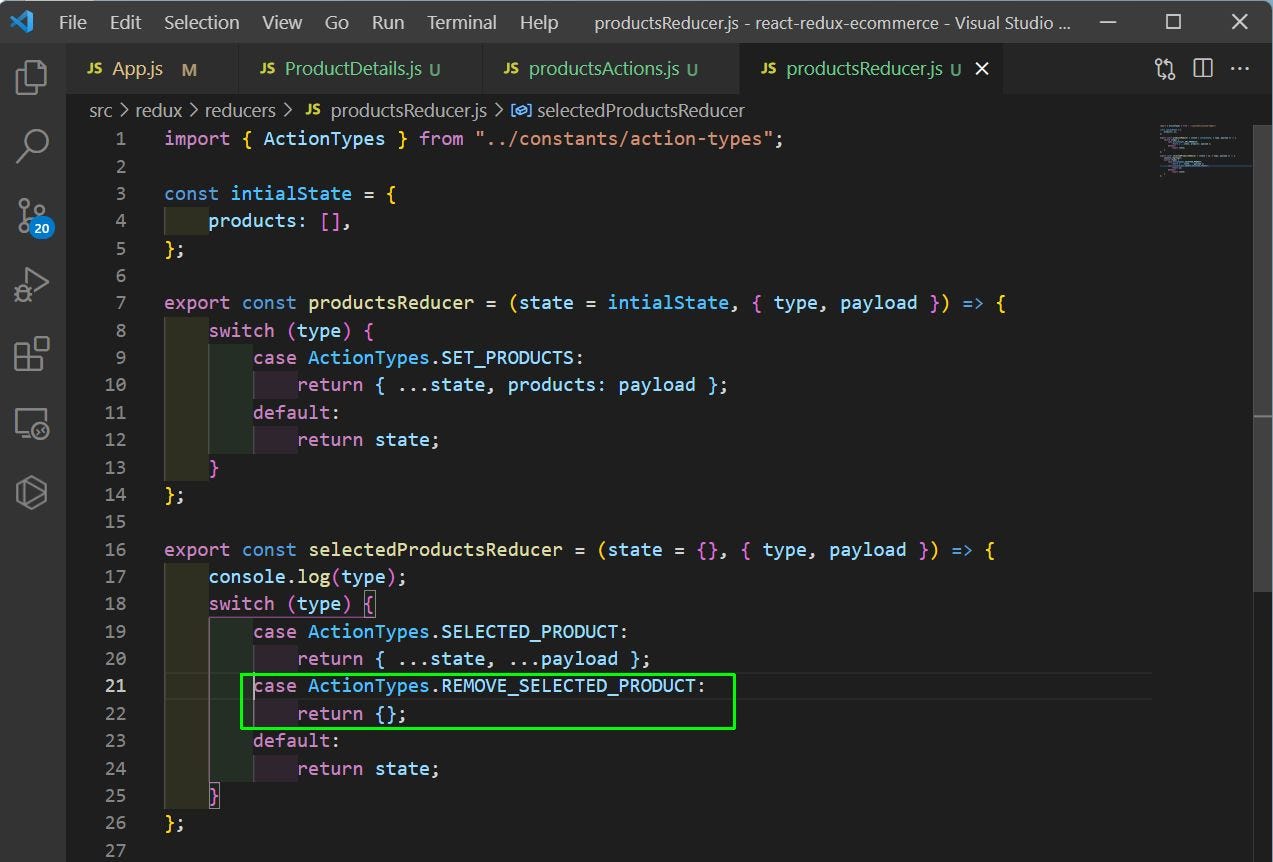The height and width of the screenshot is (862, 1273).
Task: Open the editor More Actions menu
Action: tap(1240, 68)
